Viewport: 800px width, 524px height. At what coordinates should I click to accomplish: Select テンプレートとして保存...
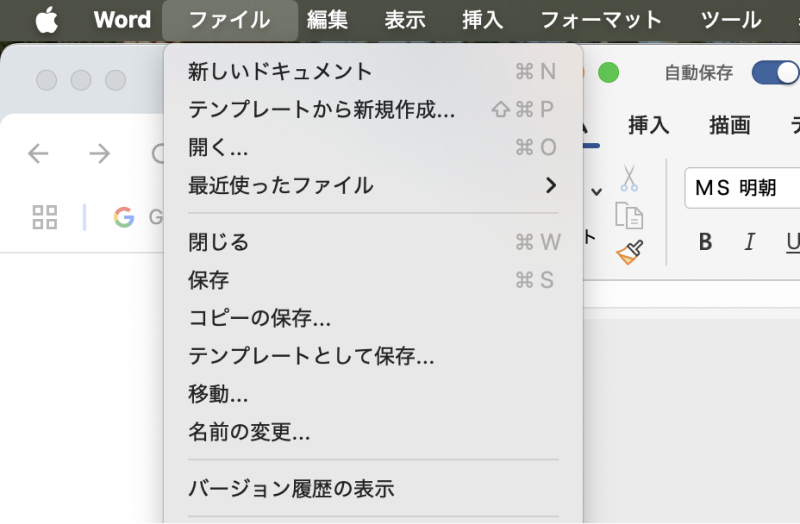tap(373, 356)
